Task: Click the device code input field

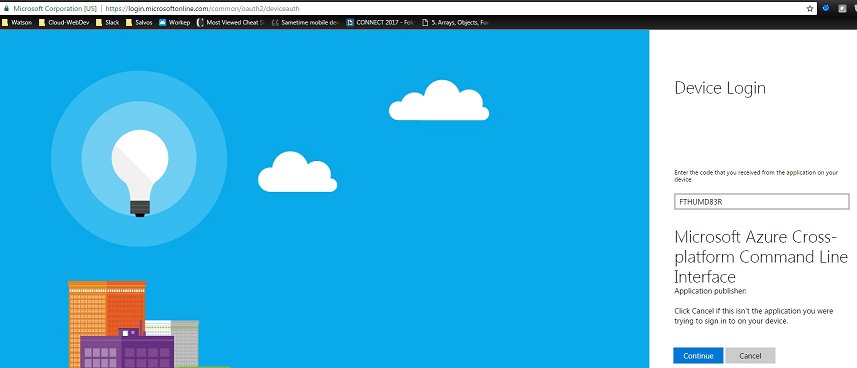Action: 761,201
